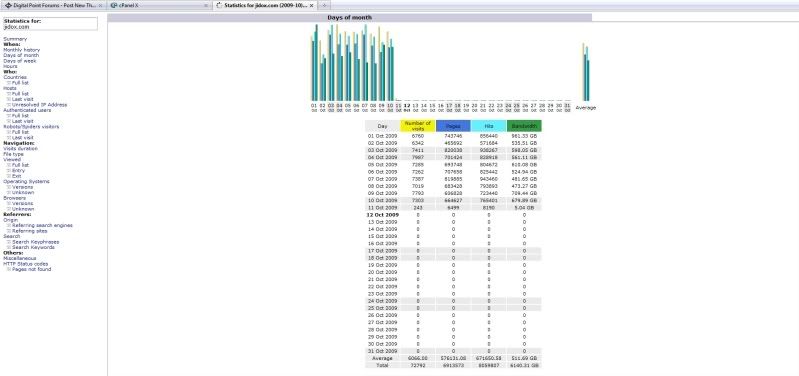Screen dimensions: 799x376
Task: Switch to the cPanel X tab
Action: (159, 5)
